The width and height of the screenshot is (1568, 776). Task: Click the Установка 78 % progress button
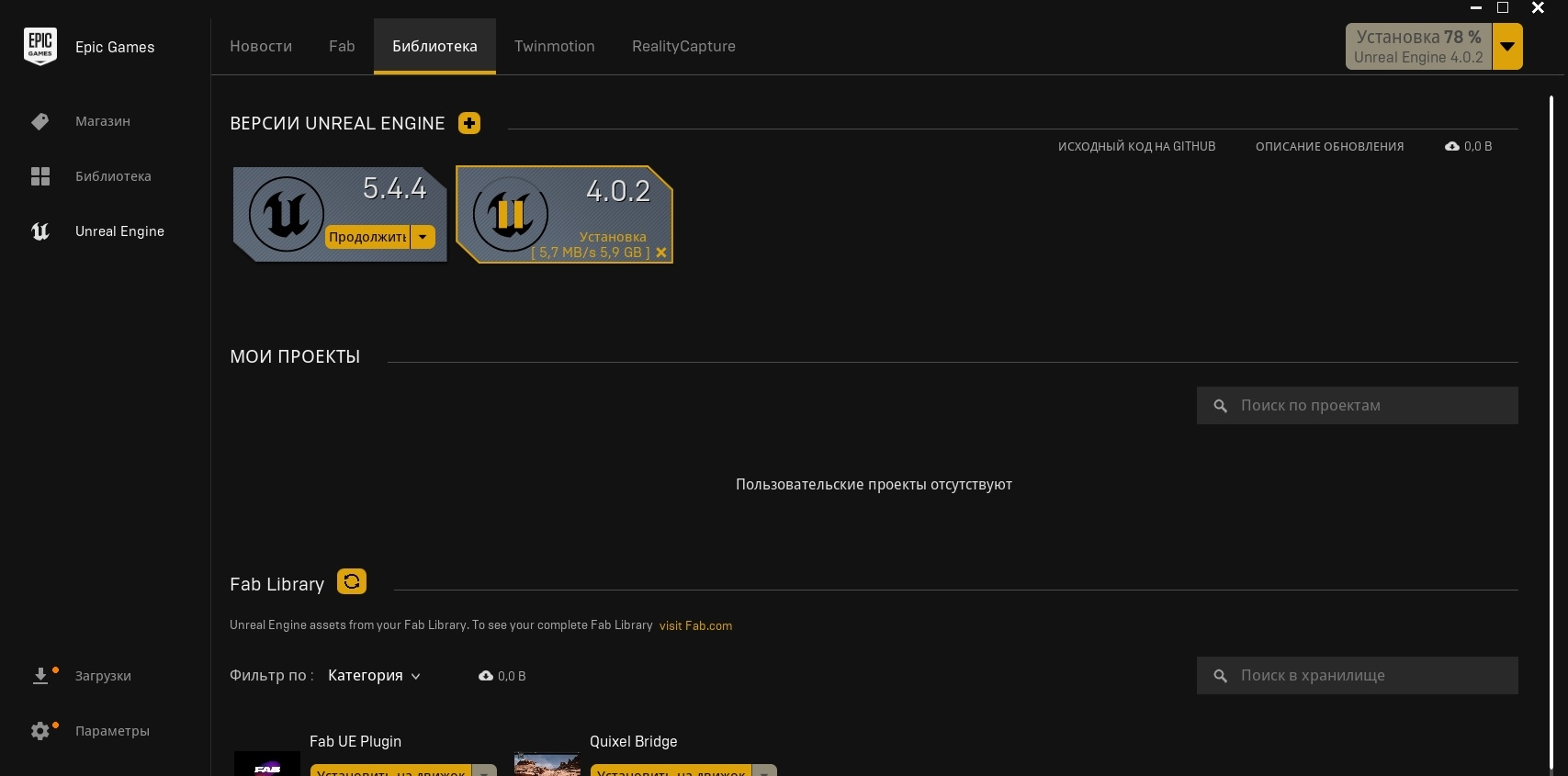coord(1418,47)
